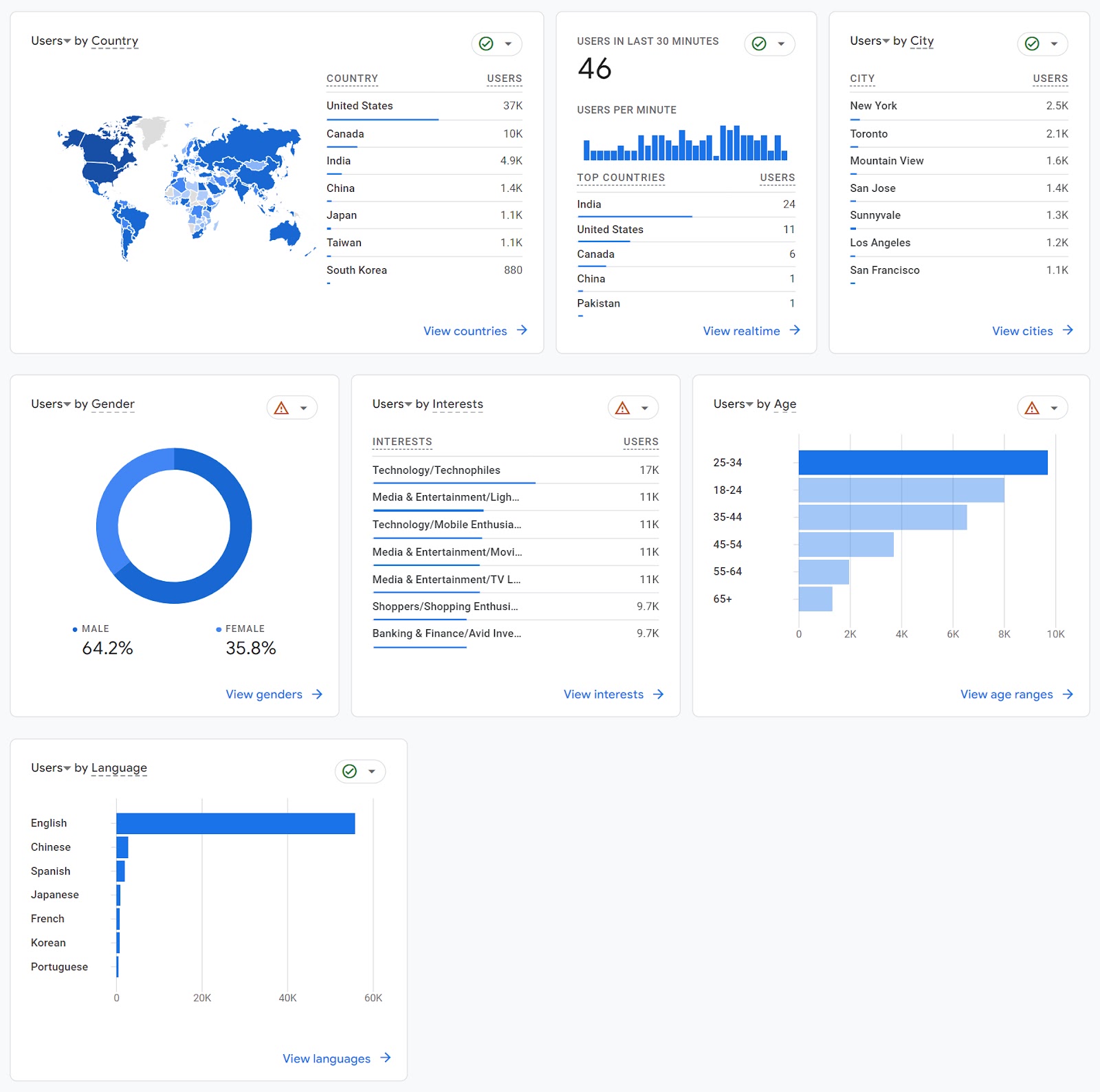This screenshot has width=1100, height=1092.
Task: Click the warning triangle on Users by Gender card
Action: 280,407
